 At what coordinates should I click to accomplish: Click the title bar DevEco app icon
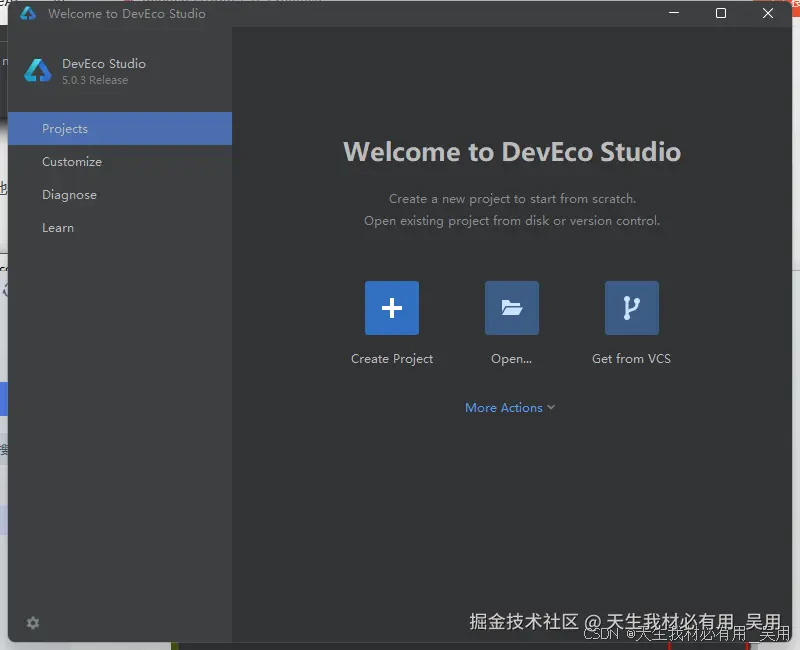tap(28, 13)
